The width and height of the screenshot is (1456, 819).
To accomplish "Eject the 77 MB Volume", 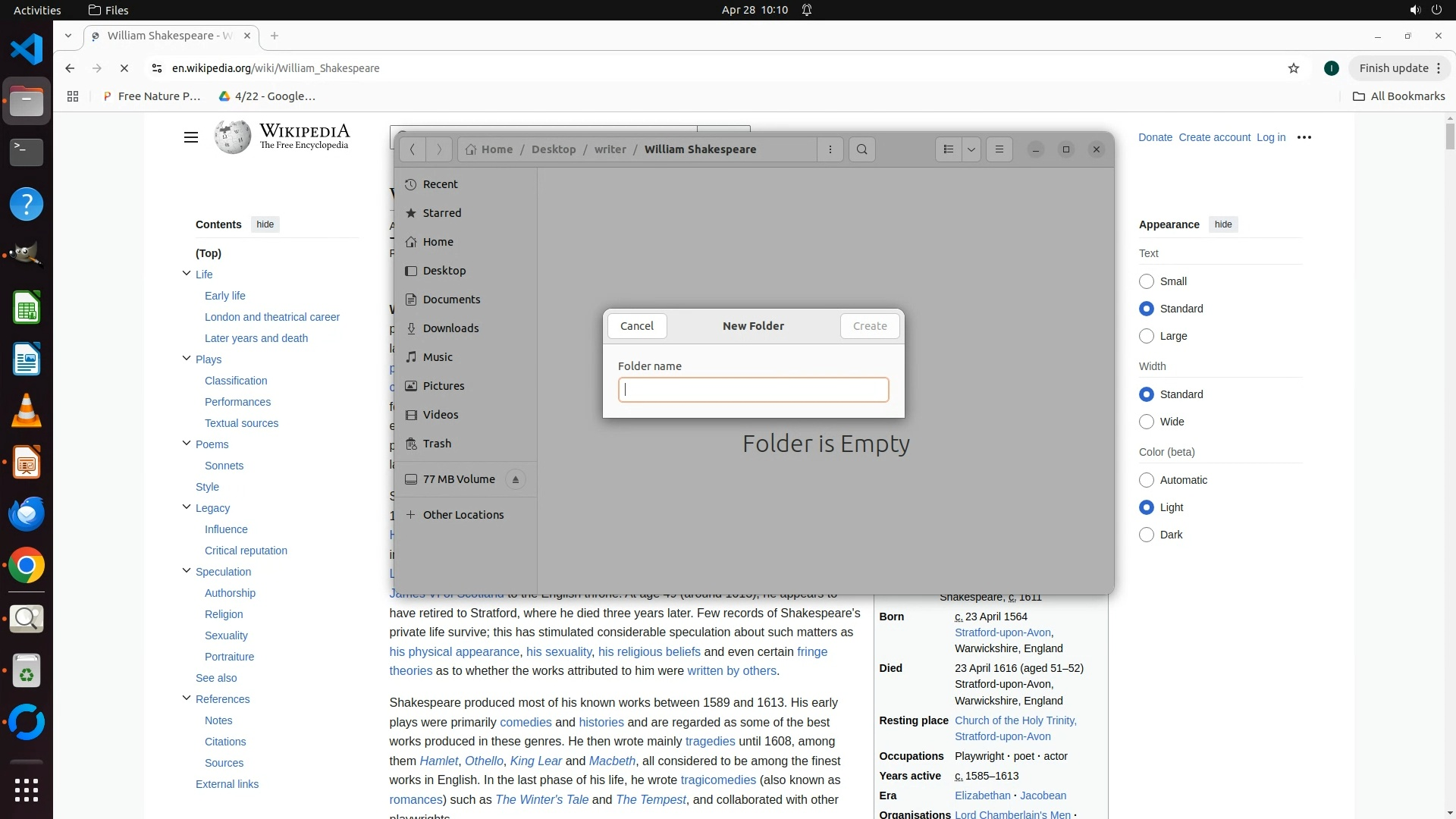I will [x=516, y=479].
